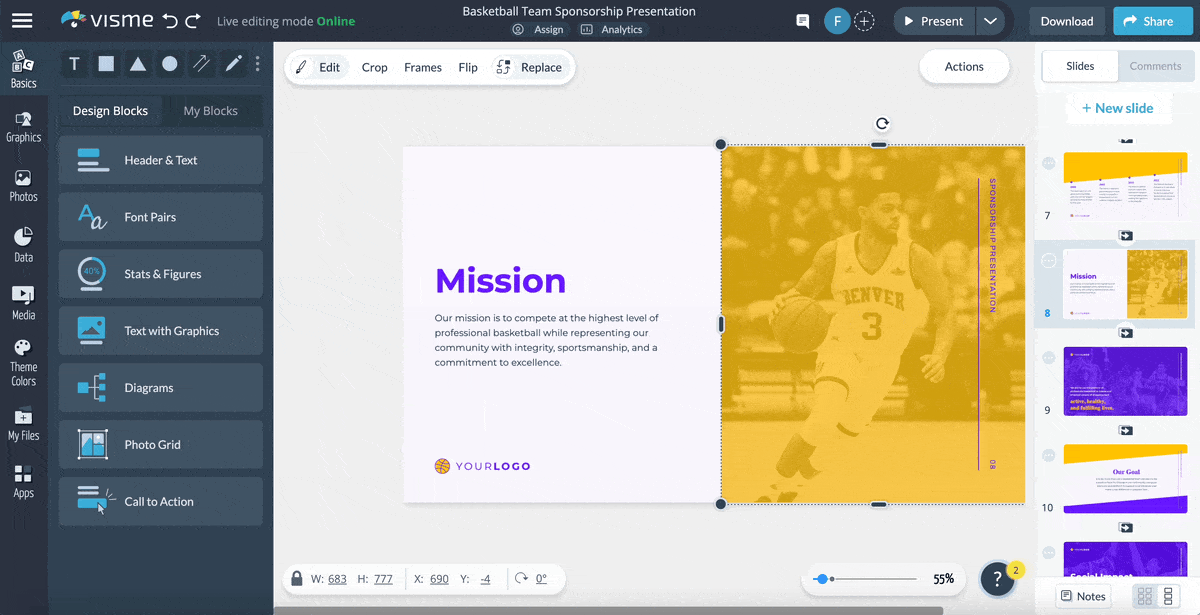The height and width of the screenshot is (615, 1200).
Task: Expand the Present dropdown arrow
Action: point(990,21)
